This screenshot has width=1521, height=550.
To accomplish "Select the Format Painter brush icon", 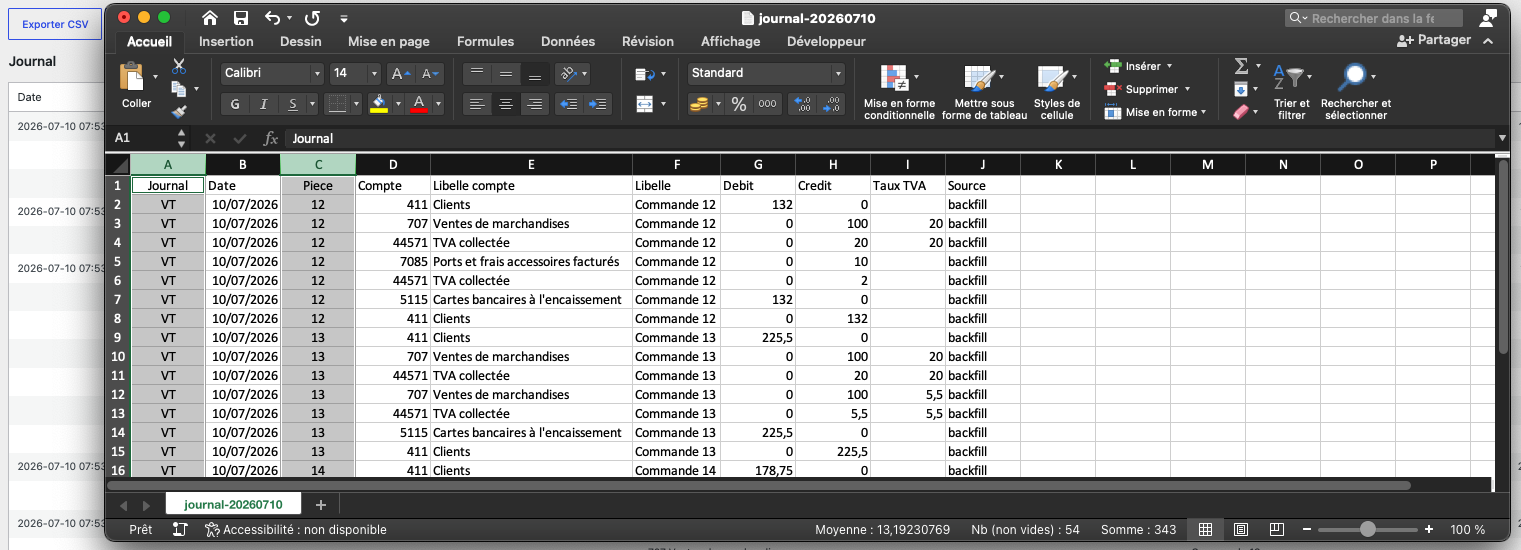I will tap(179, 112).
